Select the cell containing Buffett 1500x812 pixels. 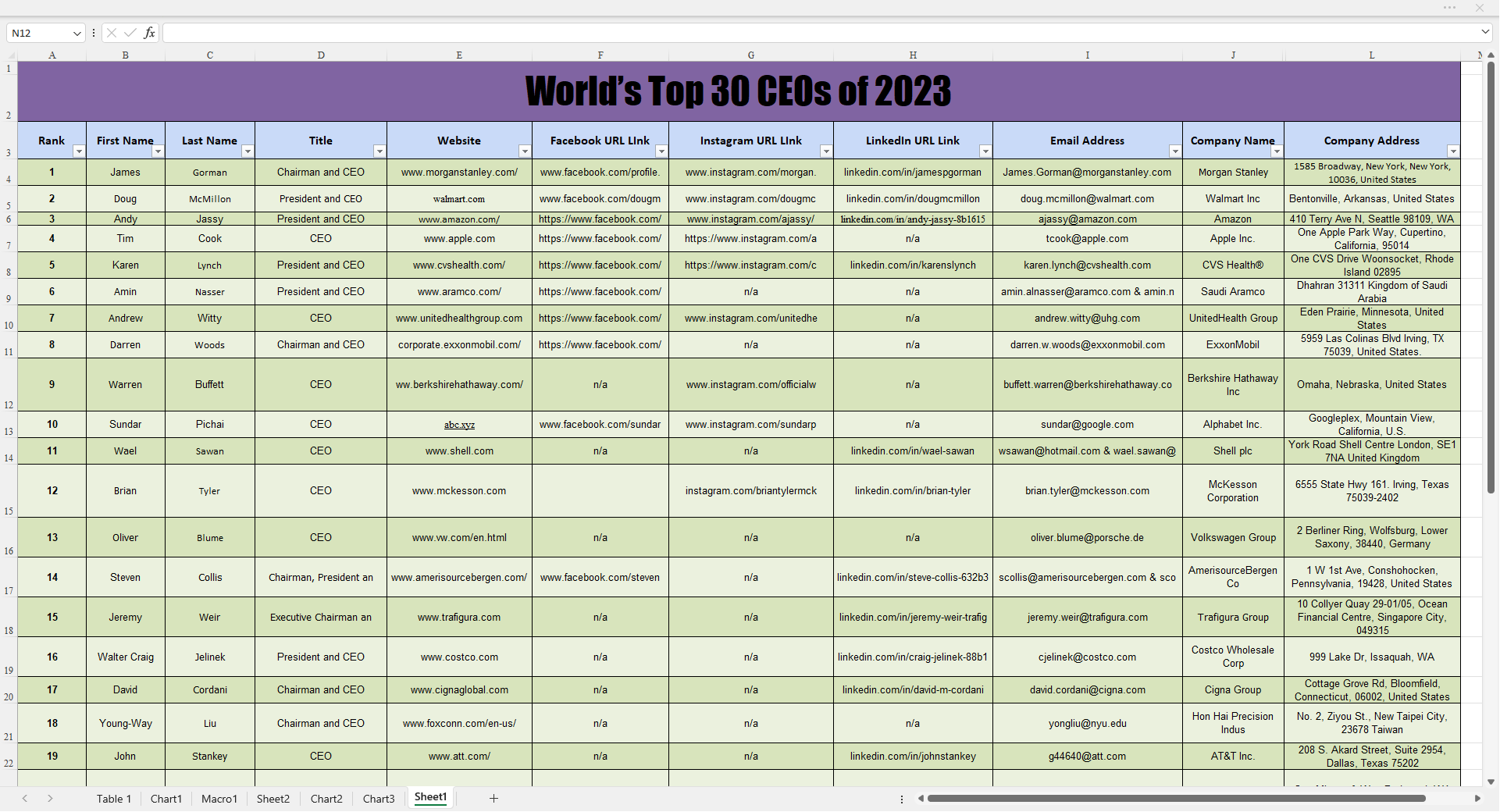coord(210,385)
